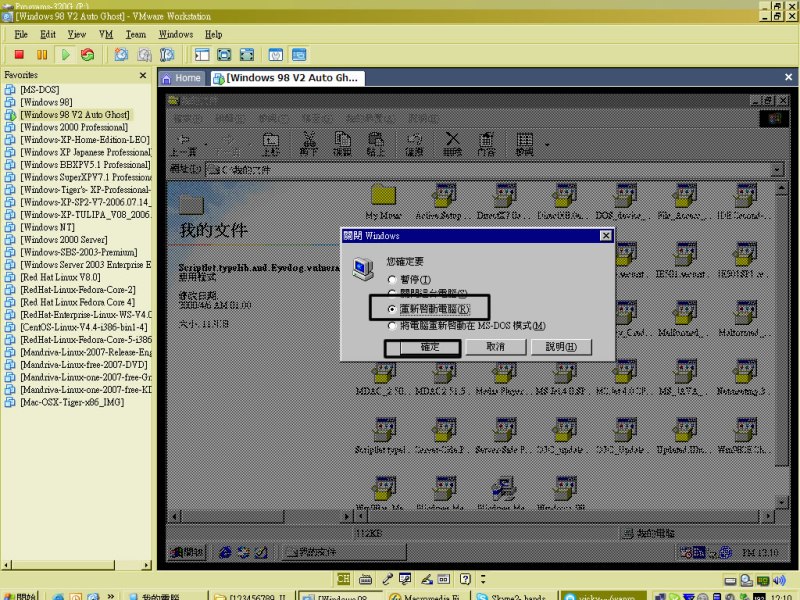800x600 pixels.
Task: Open the View menu
Action: (x=77, y=35)
